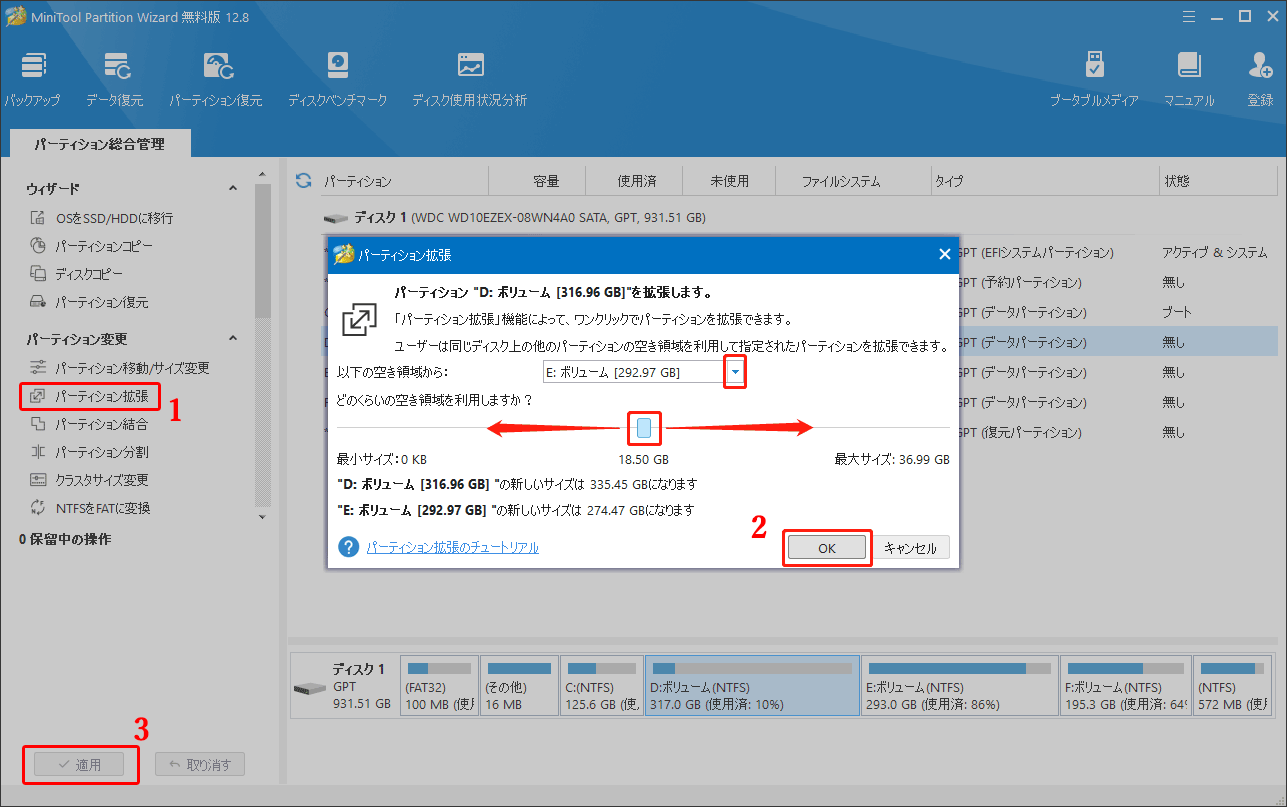Select パーティション移動/サイズ変更 in the sidebar

[120, 368]
